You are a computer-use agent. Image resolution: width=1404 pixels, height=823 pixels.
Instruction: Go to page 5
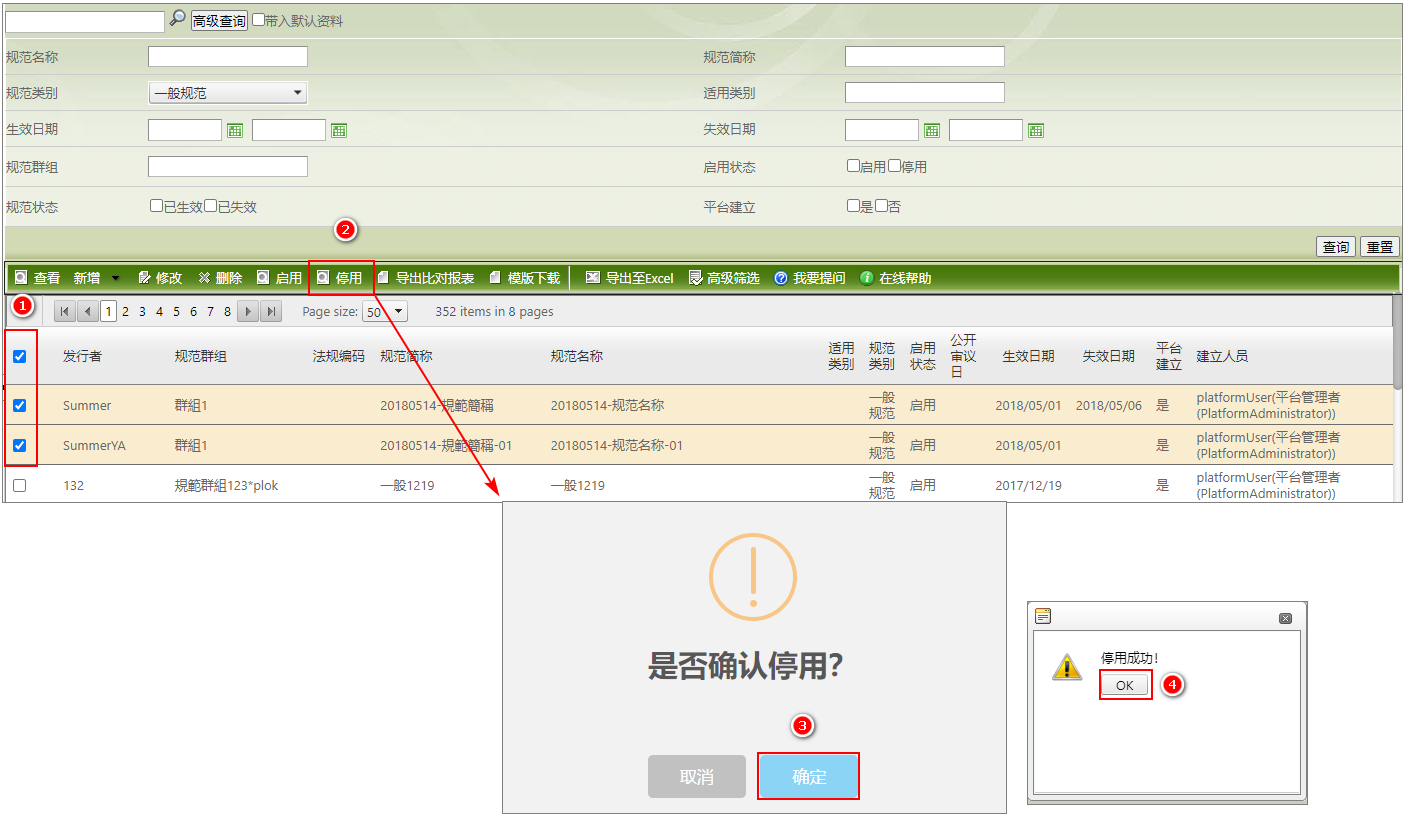(176, 312)
